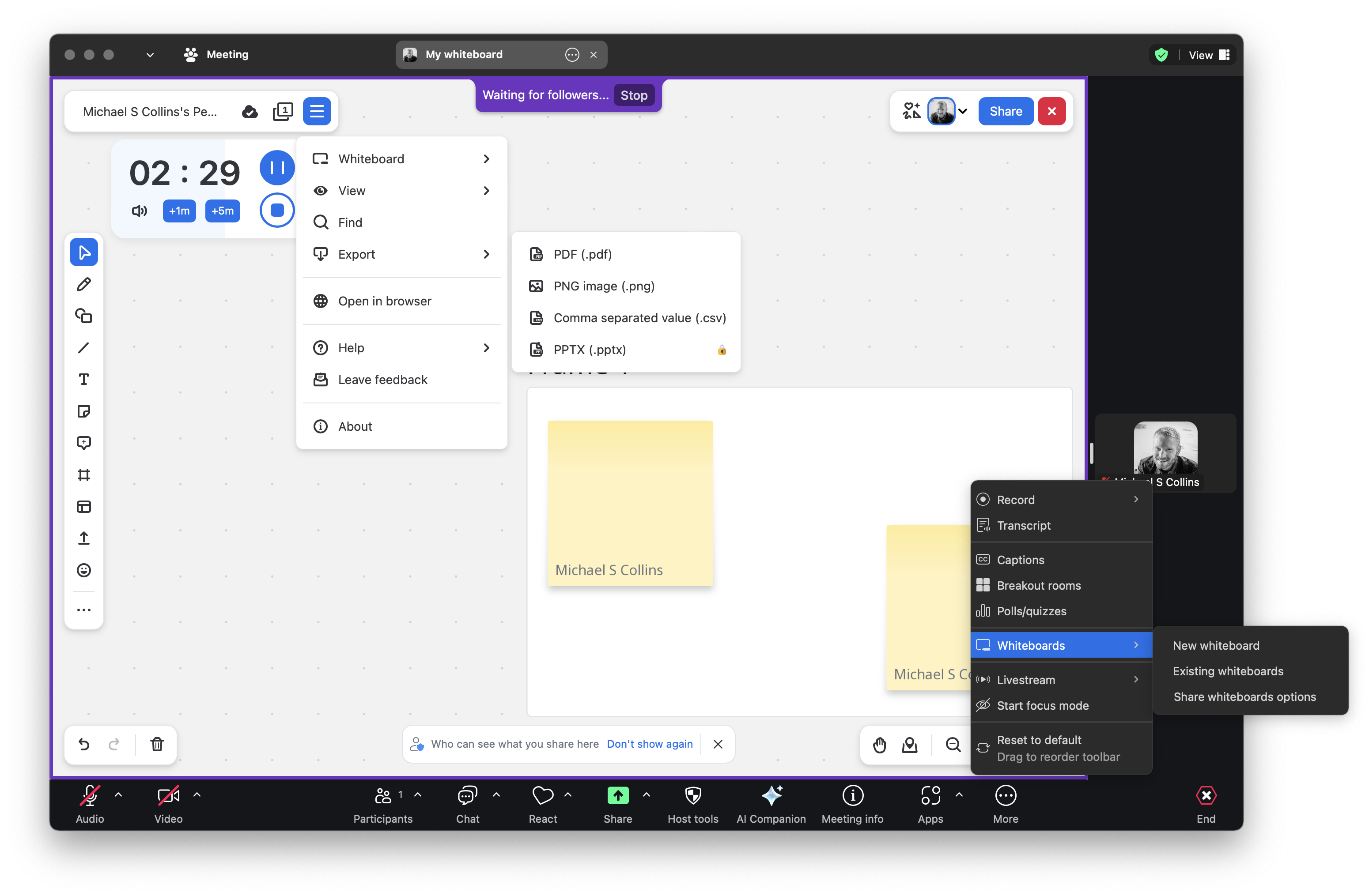Click the generate shapes AI icon
The height and width of the screenshot is (896, 1369).
point(911,111)
